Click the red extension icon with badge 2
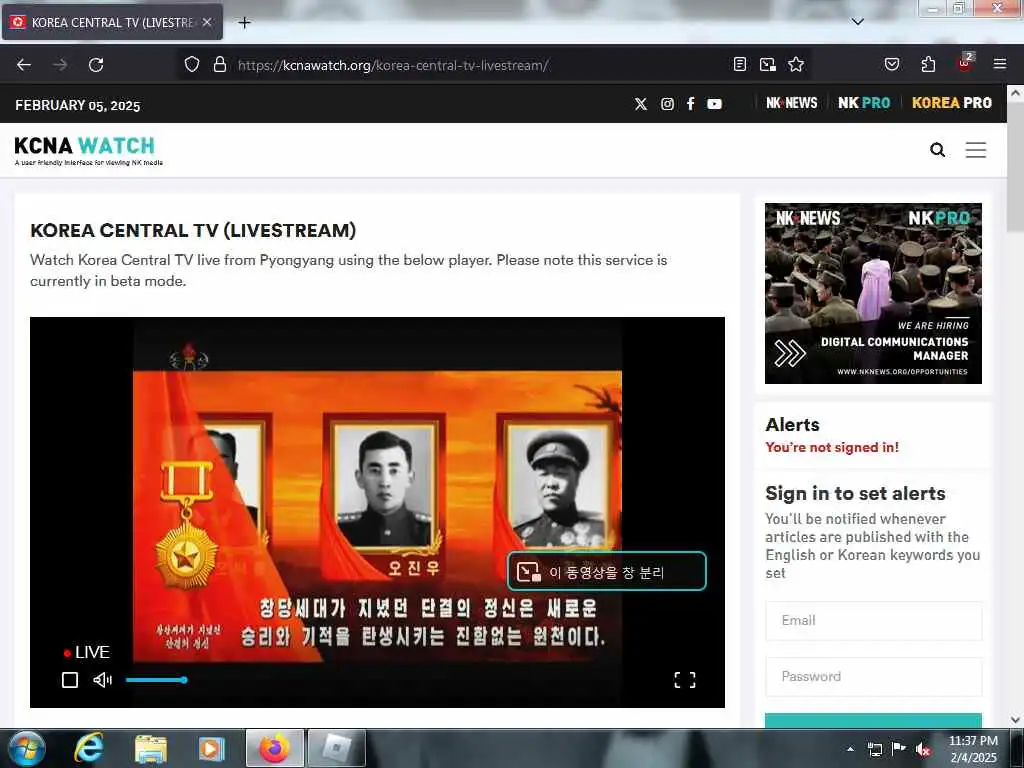Viewport: 1024px width, 768px height. coord(965,63)
